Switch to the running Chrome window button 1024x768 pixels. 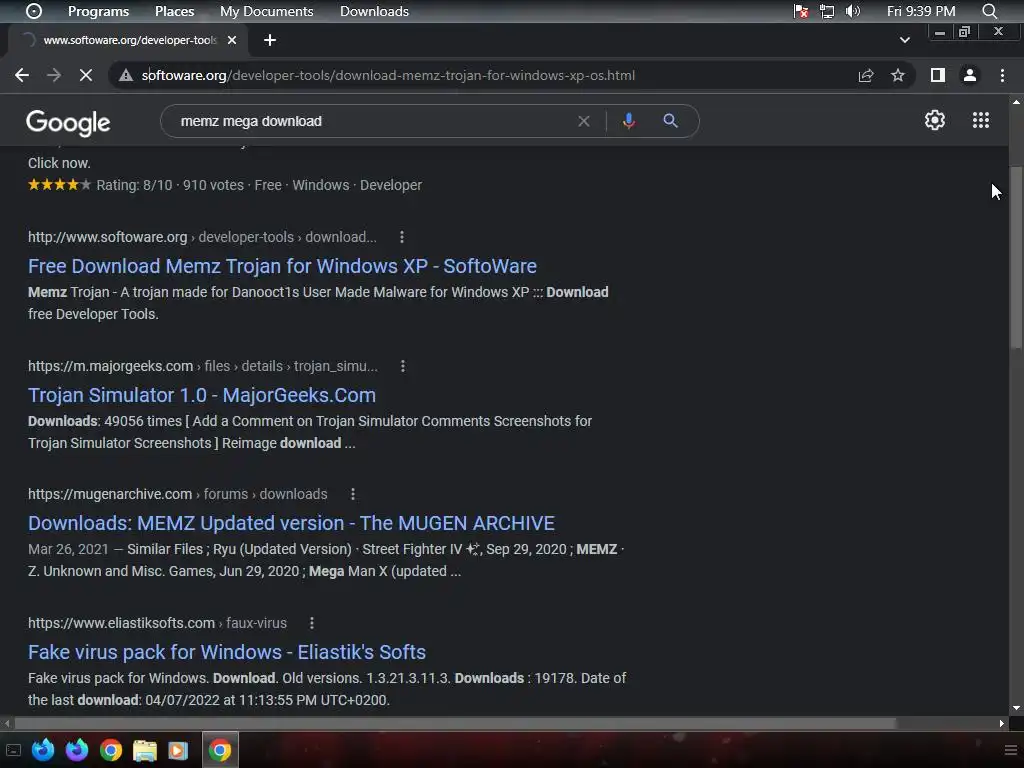219,750
